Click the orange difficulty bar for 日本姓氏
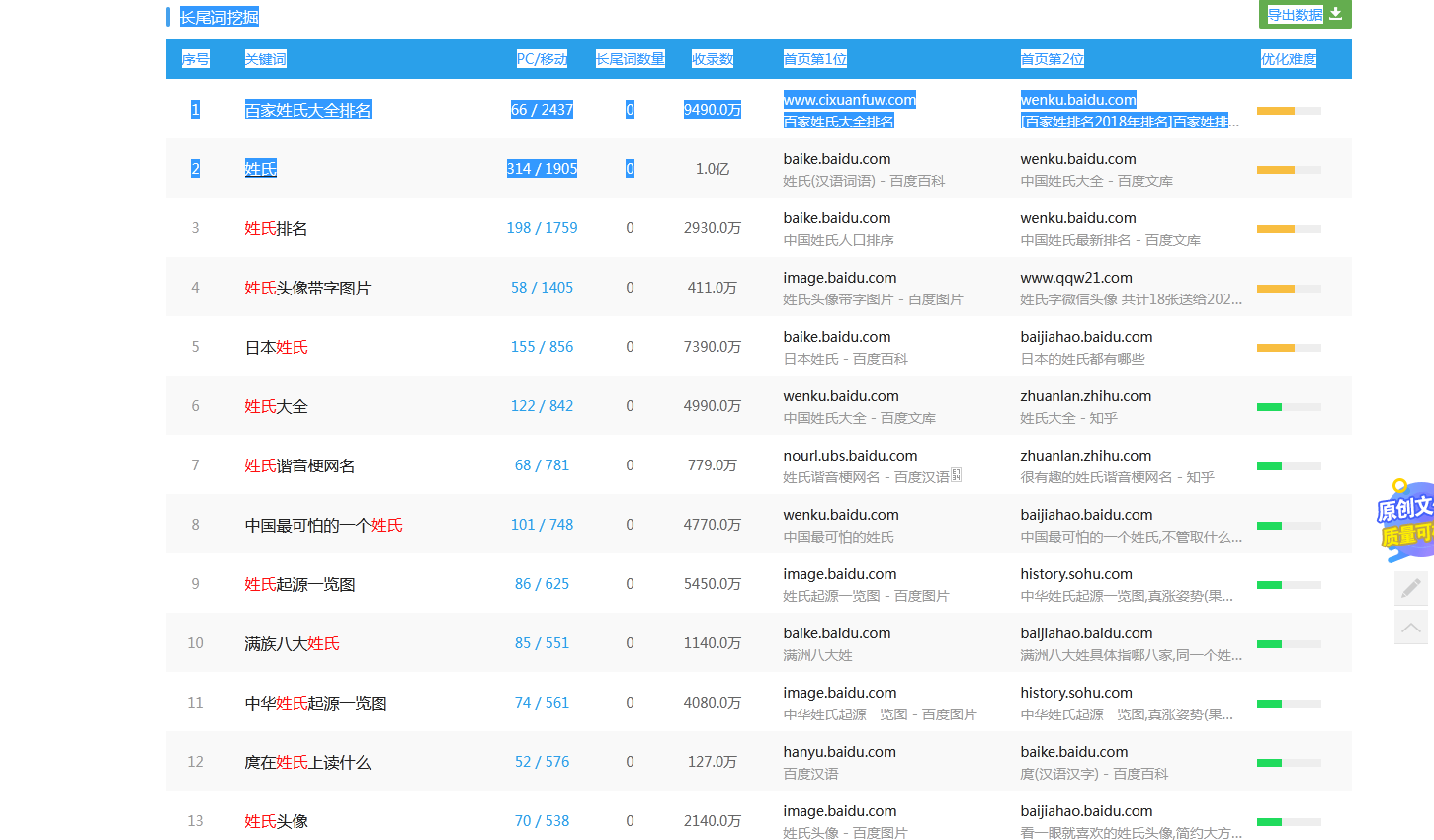Image resolution: width=1434 pixels, height=840 pixels. 1289,348
